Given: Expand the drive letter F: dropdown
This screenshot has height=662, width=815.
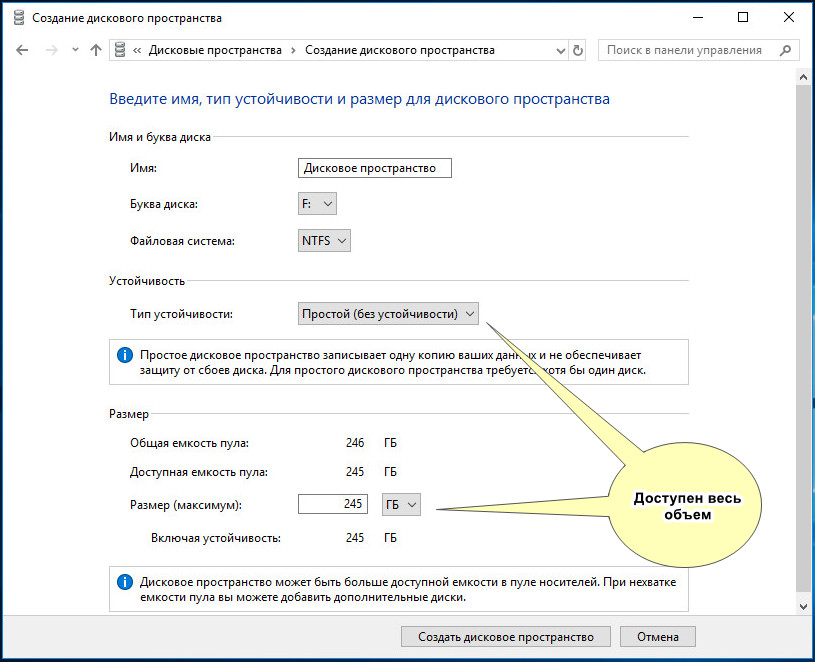Looking at the screenshot, I should point(317,204).
